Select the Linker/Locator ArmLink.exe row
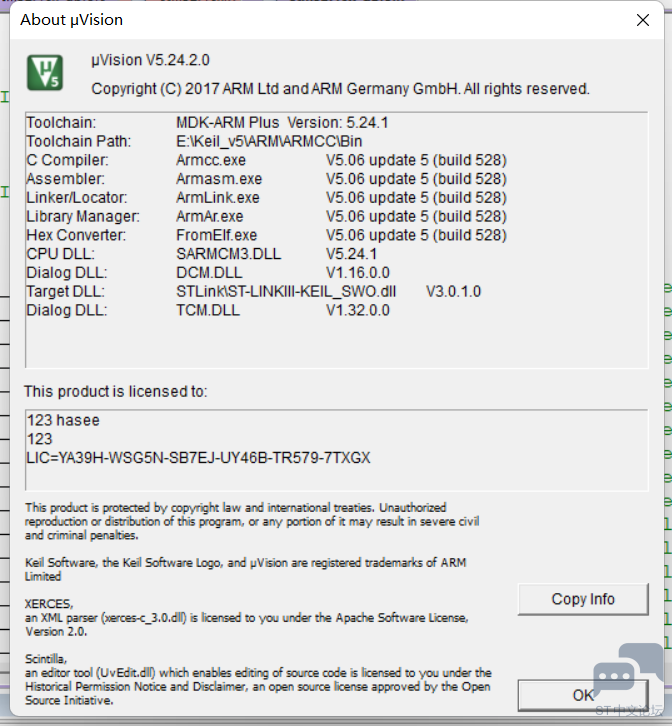This screenshot has height=726, width=672. pyautogui.click(x=266, y=198)
